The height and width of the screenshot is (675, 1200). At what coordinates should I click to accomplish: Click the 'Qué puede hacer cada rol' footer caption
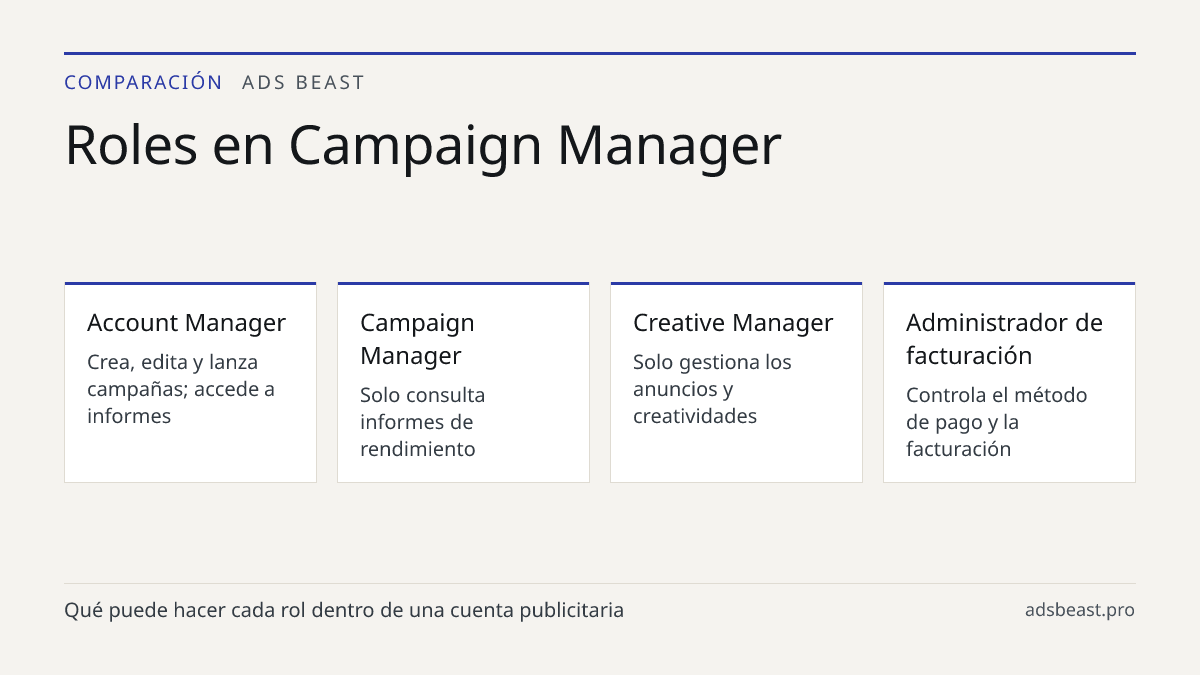coord(344,610)
